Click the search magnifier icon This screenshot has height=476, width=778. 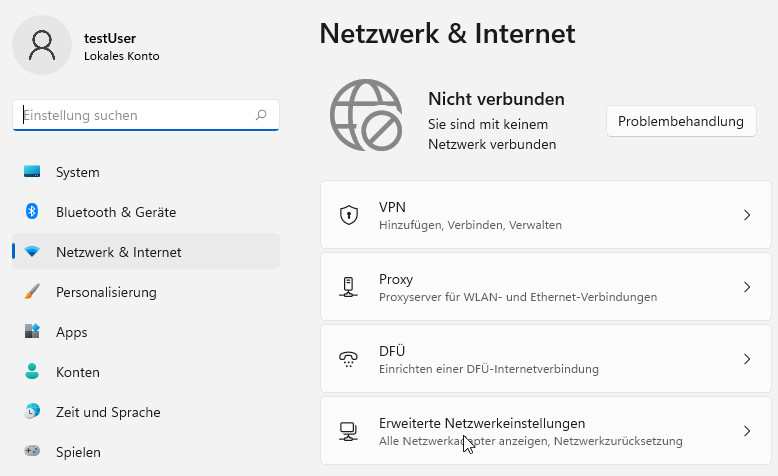click(261, 115)
